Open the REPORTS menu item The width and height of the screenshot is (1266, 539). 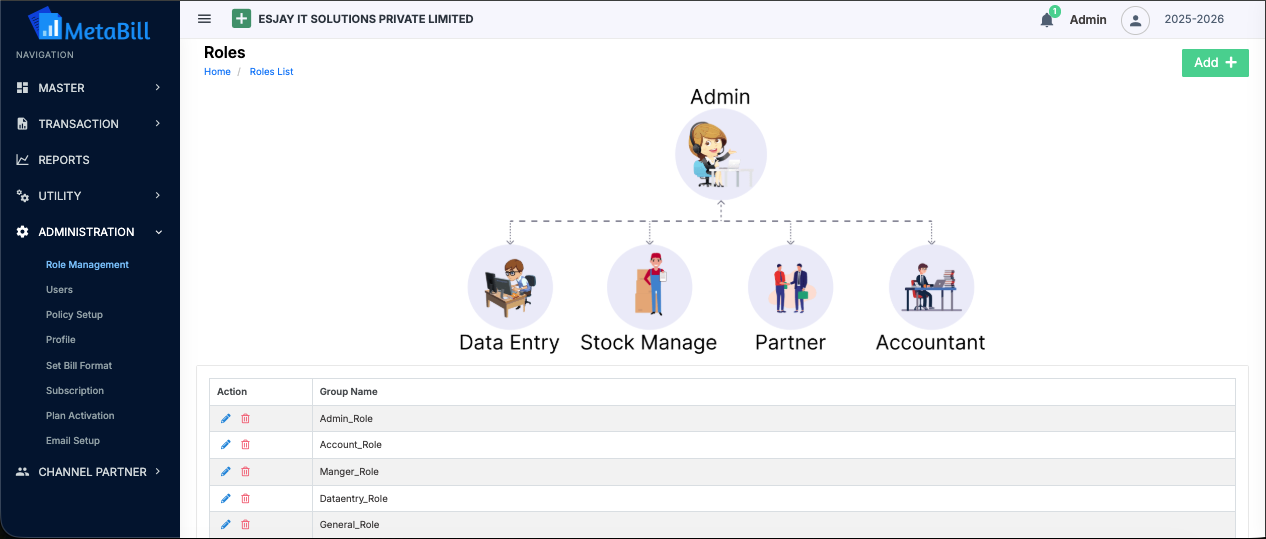pos(64,160)
